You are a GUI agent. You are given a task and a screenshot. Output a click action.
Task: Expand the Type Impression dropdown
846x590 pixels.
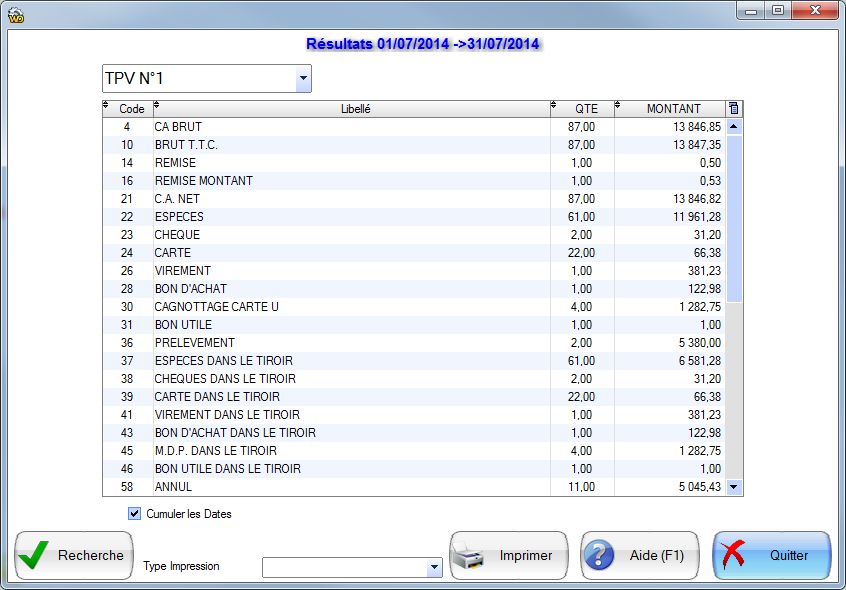(x=433, y=568)
